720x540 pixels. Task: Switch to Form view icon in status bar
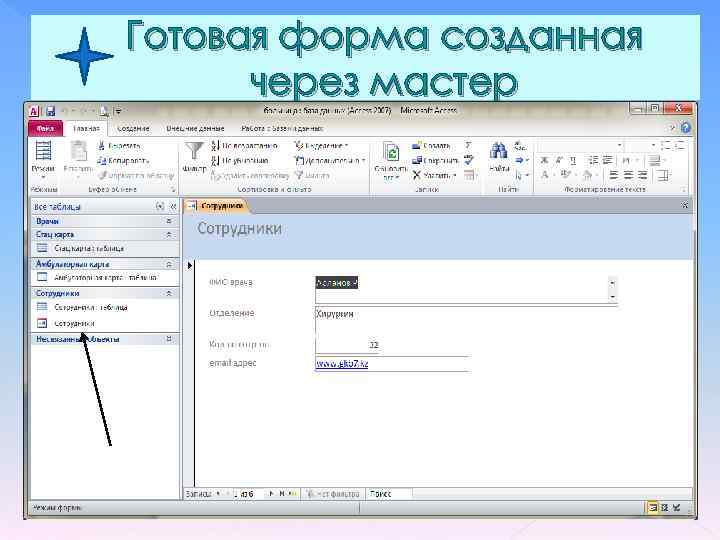pos(652,507)
